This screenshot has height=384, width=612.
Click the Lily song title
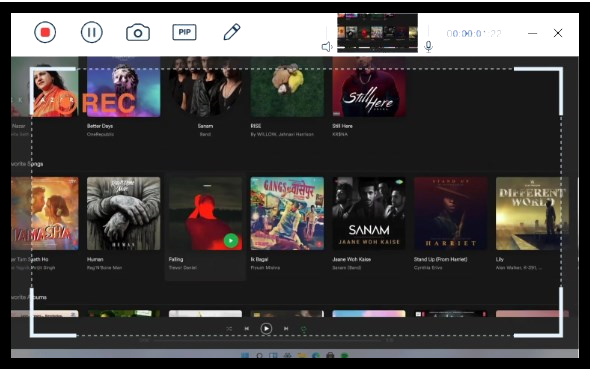point(500,260)
